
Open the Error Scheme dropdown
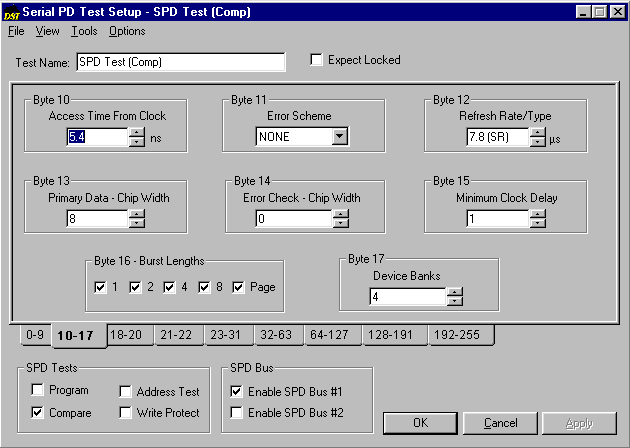(339, 137)
